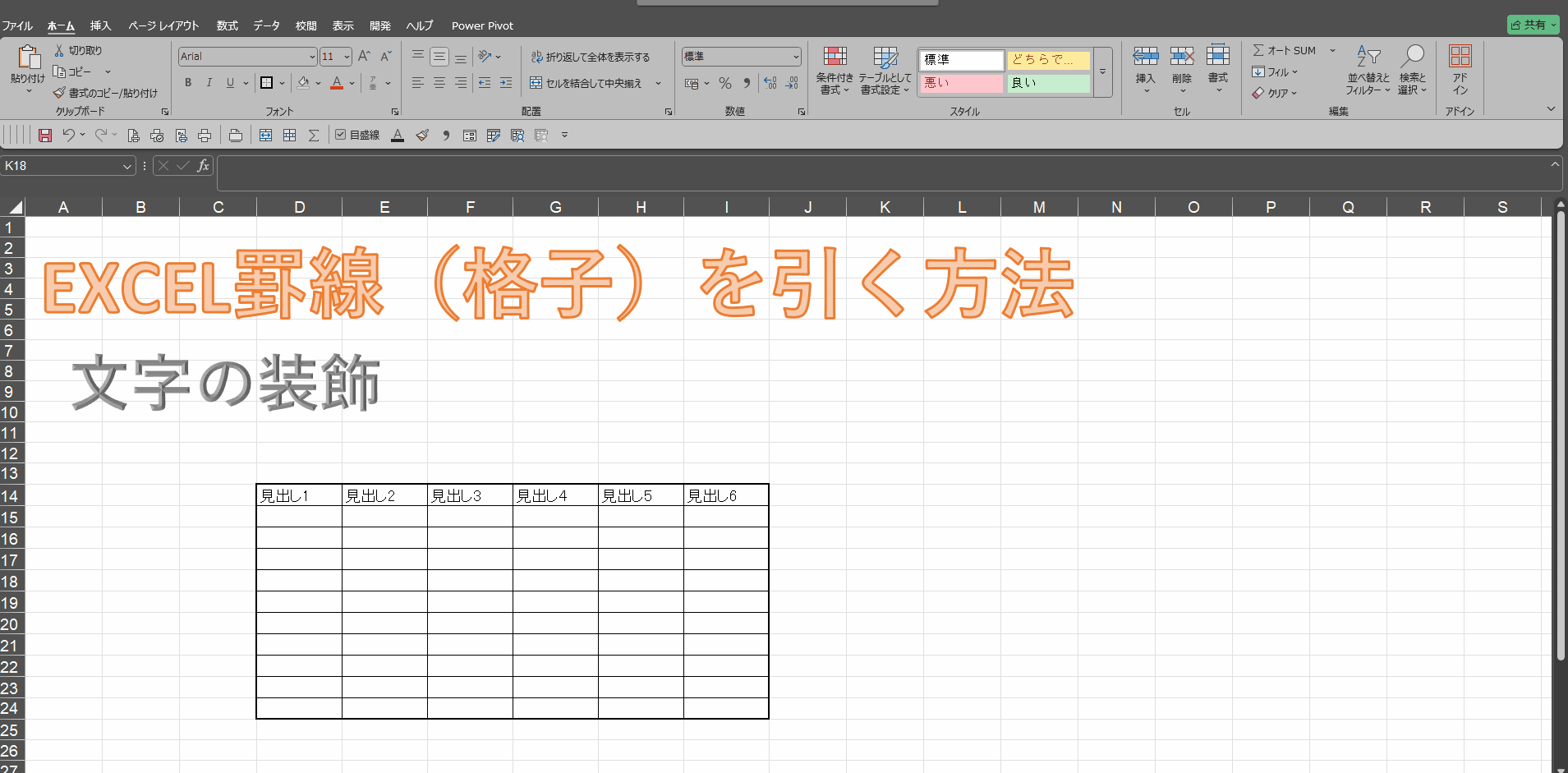Open the font size dropdown
Viewport: 1568px width, 773px height.
(347, 57)
